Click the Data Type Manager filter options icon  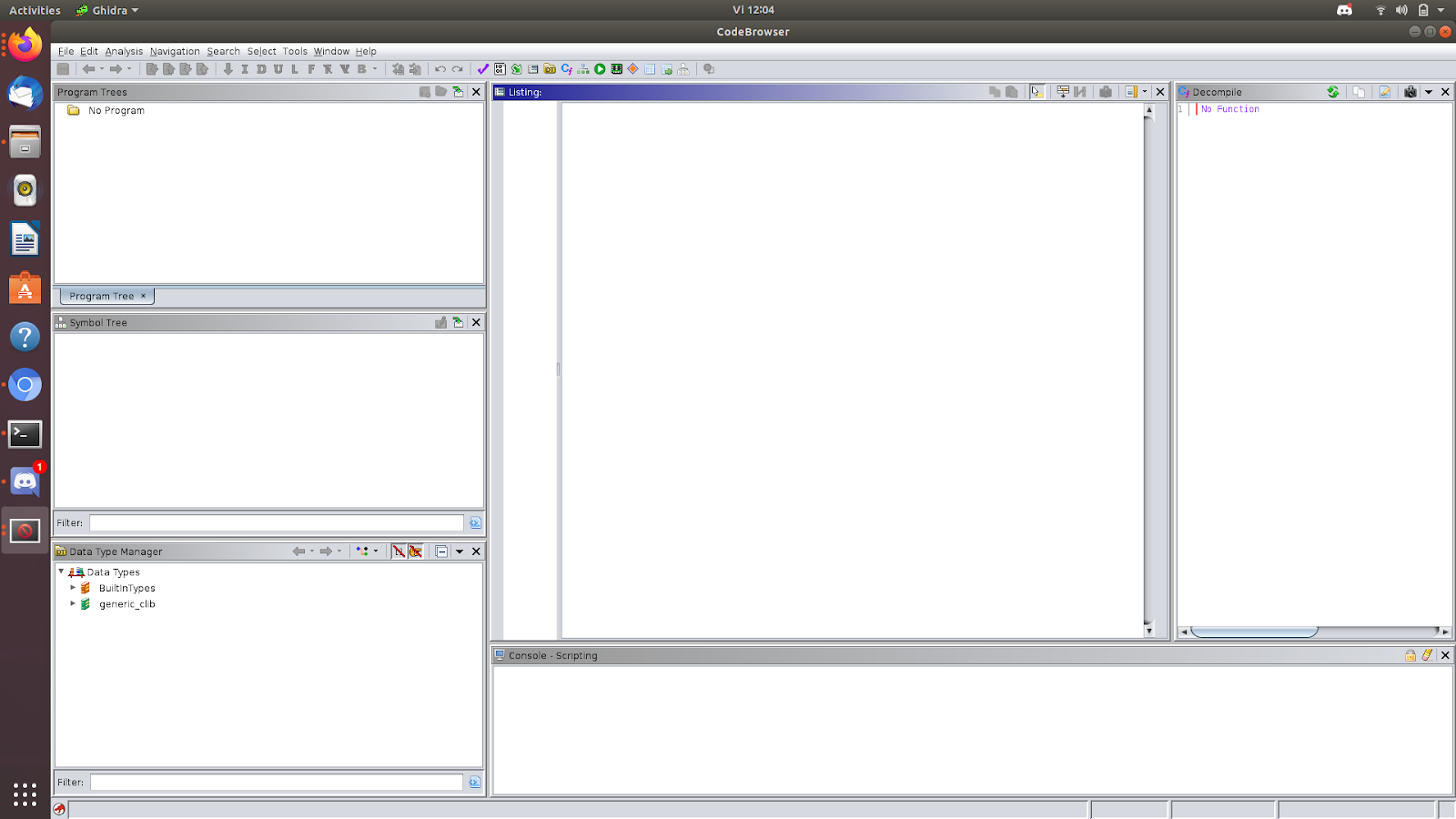coord(474,782)
